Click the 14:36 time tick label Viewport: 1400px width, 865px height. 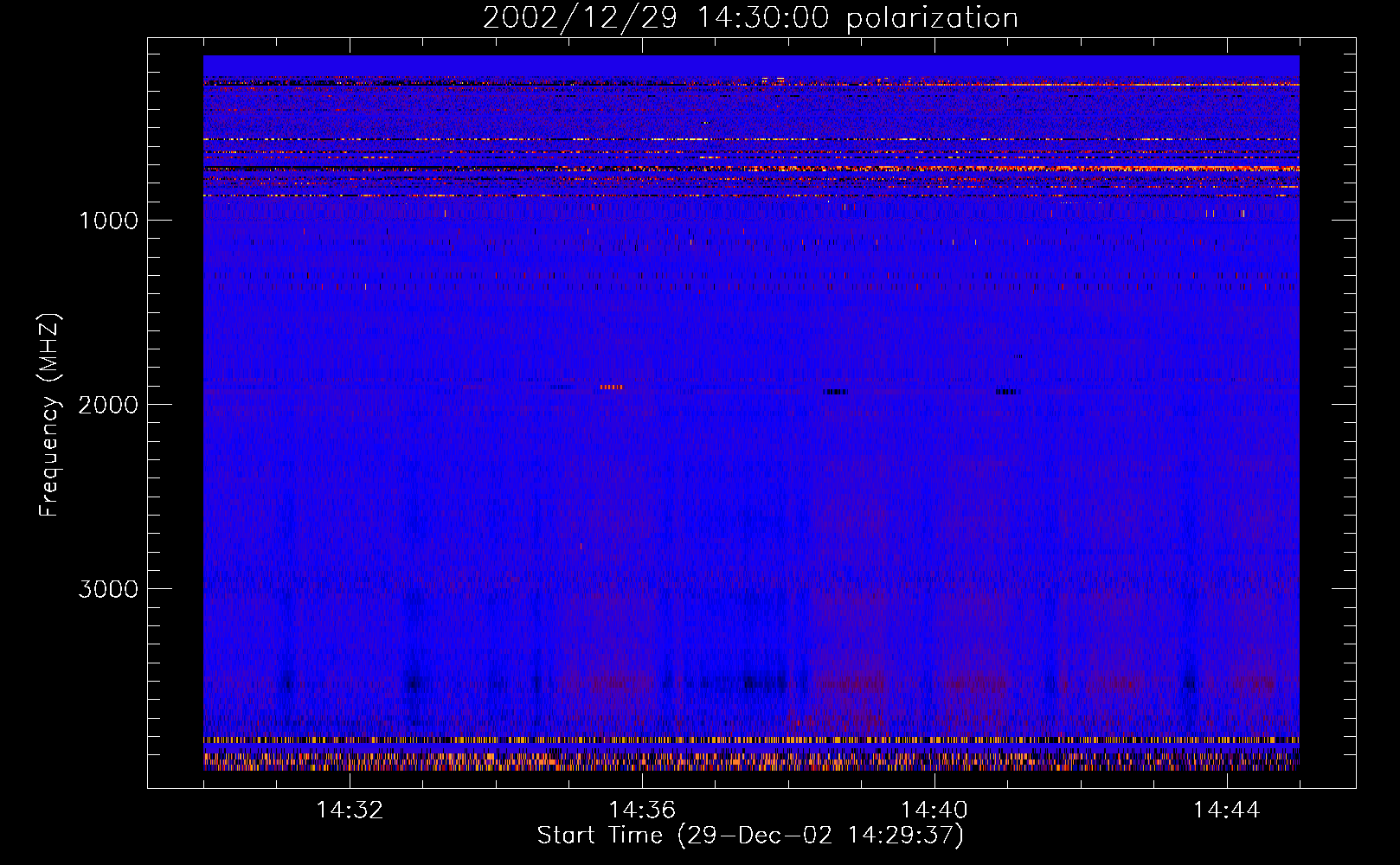[642, 811]
